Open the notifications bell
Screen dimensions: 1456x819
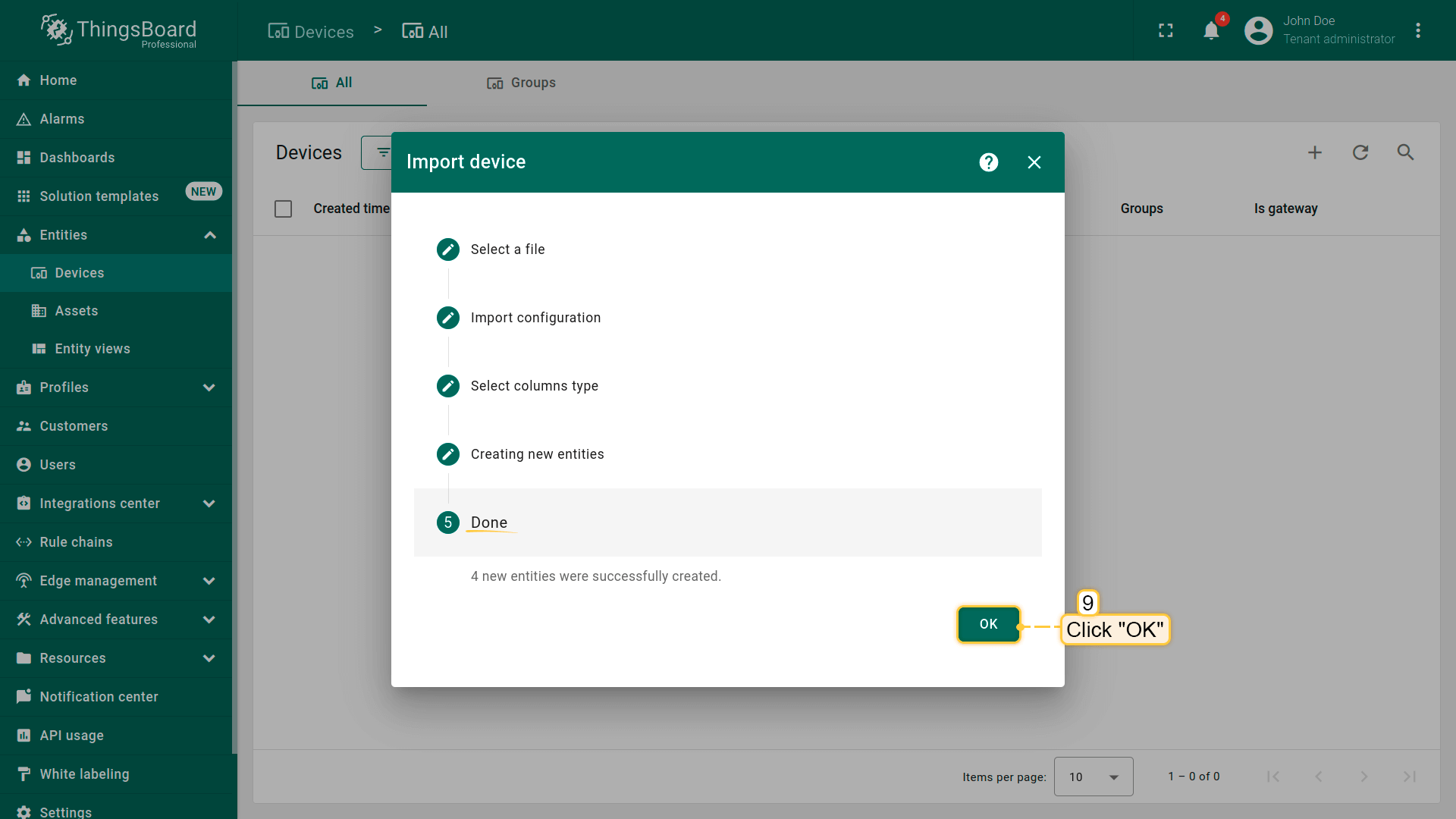coord(1211,31)
